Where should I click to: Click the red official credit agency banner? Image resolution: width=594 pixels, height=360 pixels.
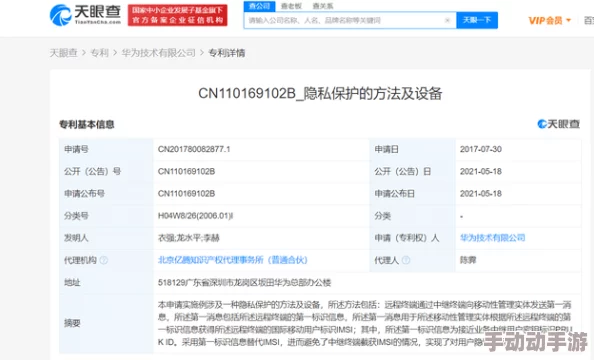pos(177,16)
